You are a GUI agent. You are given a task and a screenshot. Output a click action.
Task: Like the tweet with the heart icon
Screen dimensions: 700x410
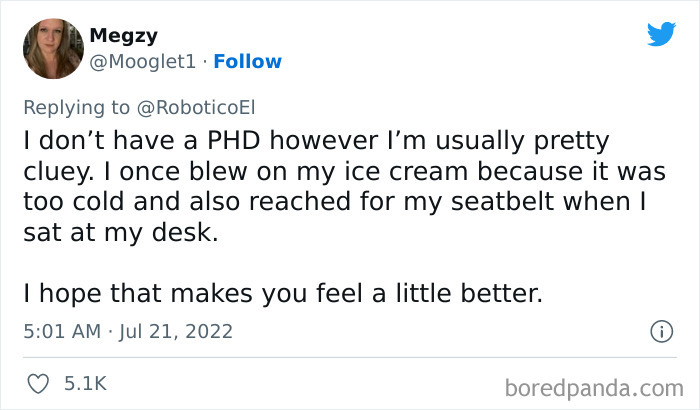pyautogui.click(x=38, y=382)
